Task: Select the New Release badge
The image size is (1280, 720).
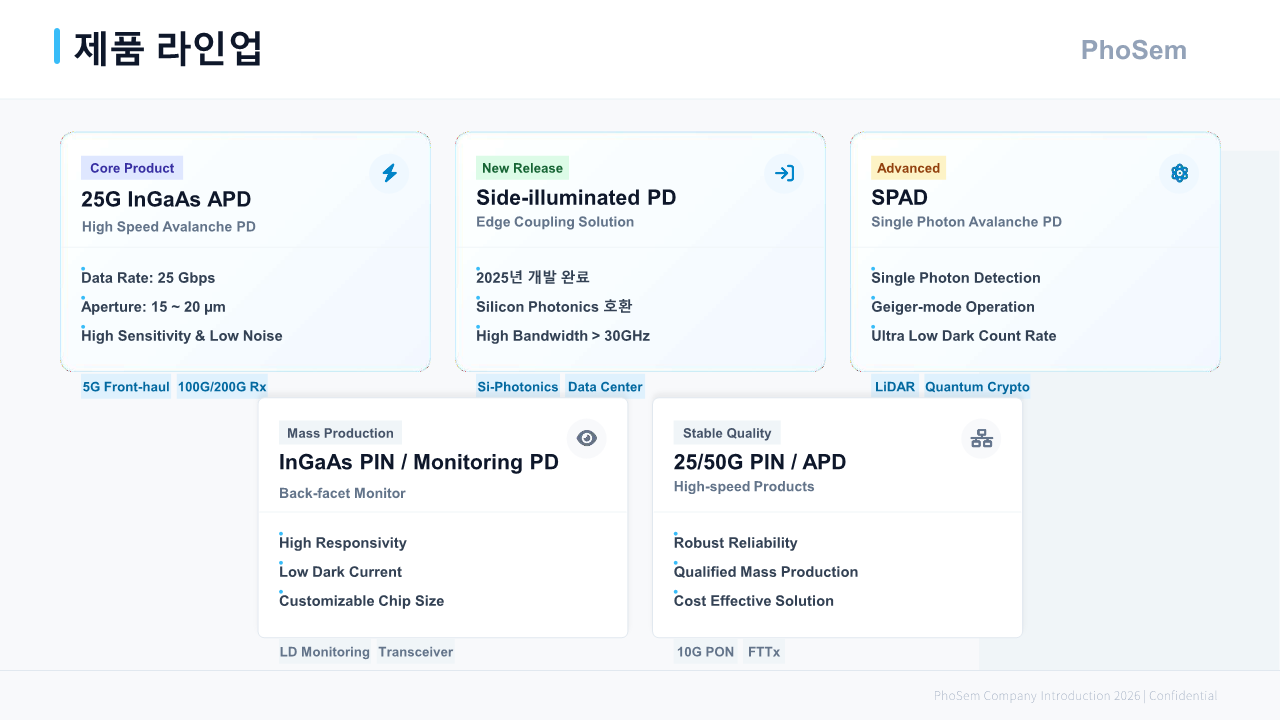Action: tap(522, 168)
